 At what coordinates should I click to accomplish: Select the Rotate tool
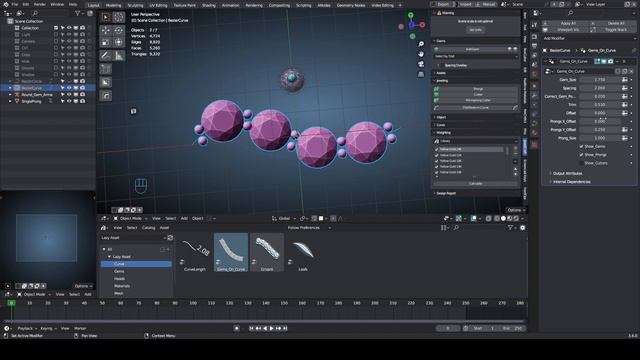pyautogui.click(x=119, y=30)
